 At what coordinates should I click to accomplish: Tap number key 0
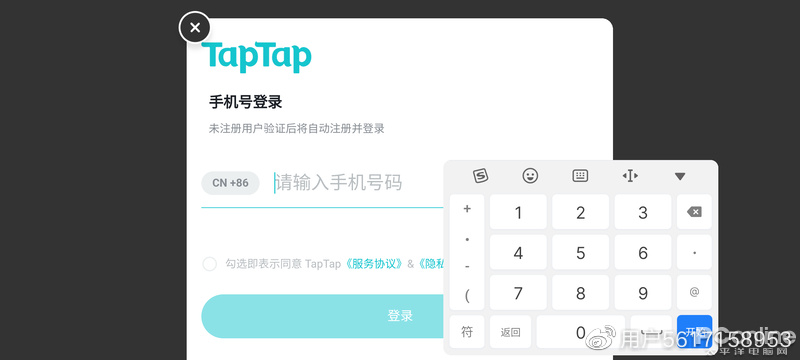tap(581, 332)
